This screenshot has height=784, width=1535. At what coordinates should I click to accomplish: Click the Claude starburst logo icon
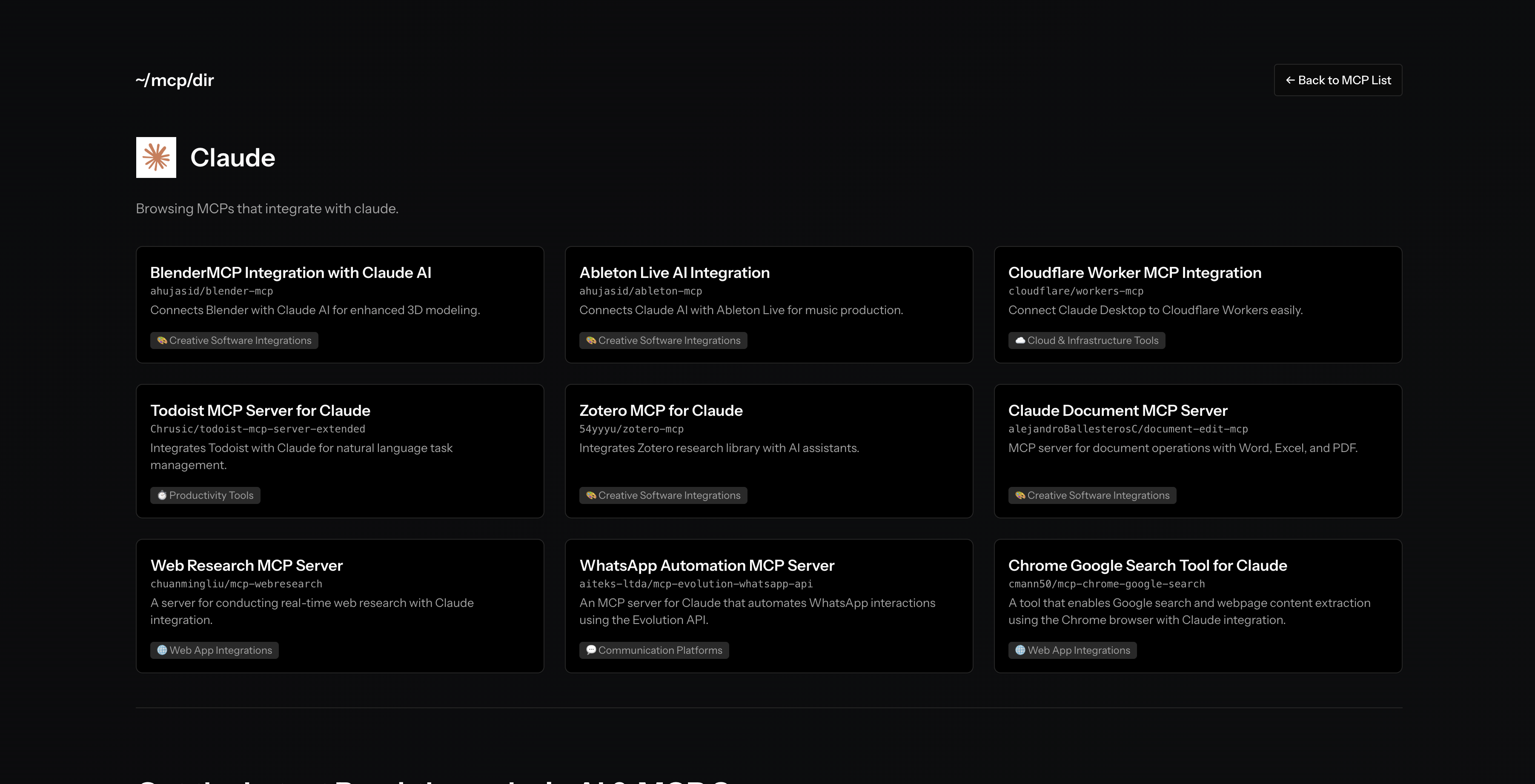click(x=156, y=157)
